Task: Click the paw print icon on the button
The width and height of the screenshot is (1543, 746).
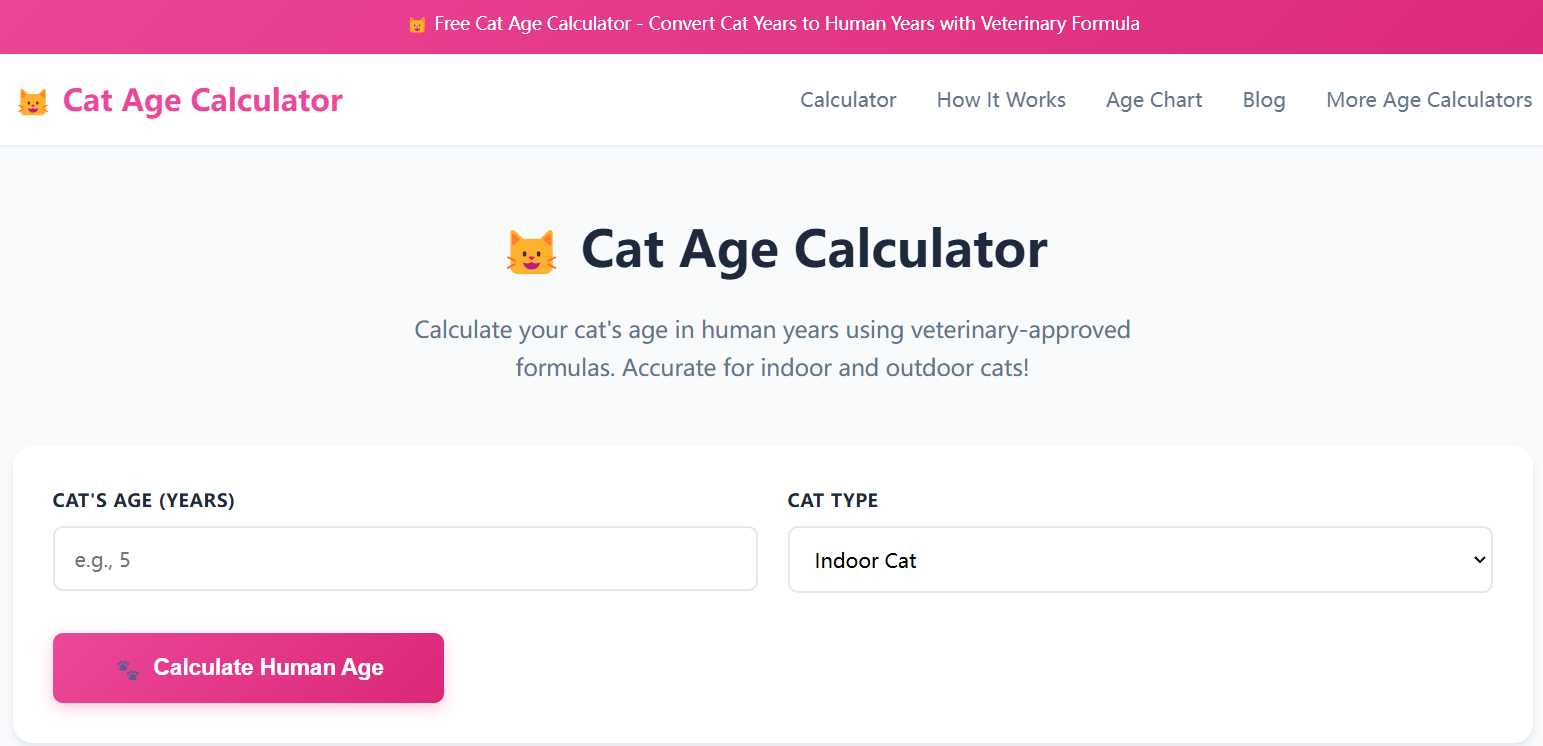Action: click(x=128, y=669)
